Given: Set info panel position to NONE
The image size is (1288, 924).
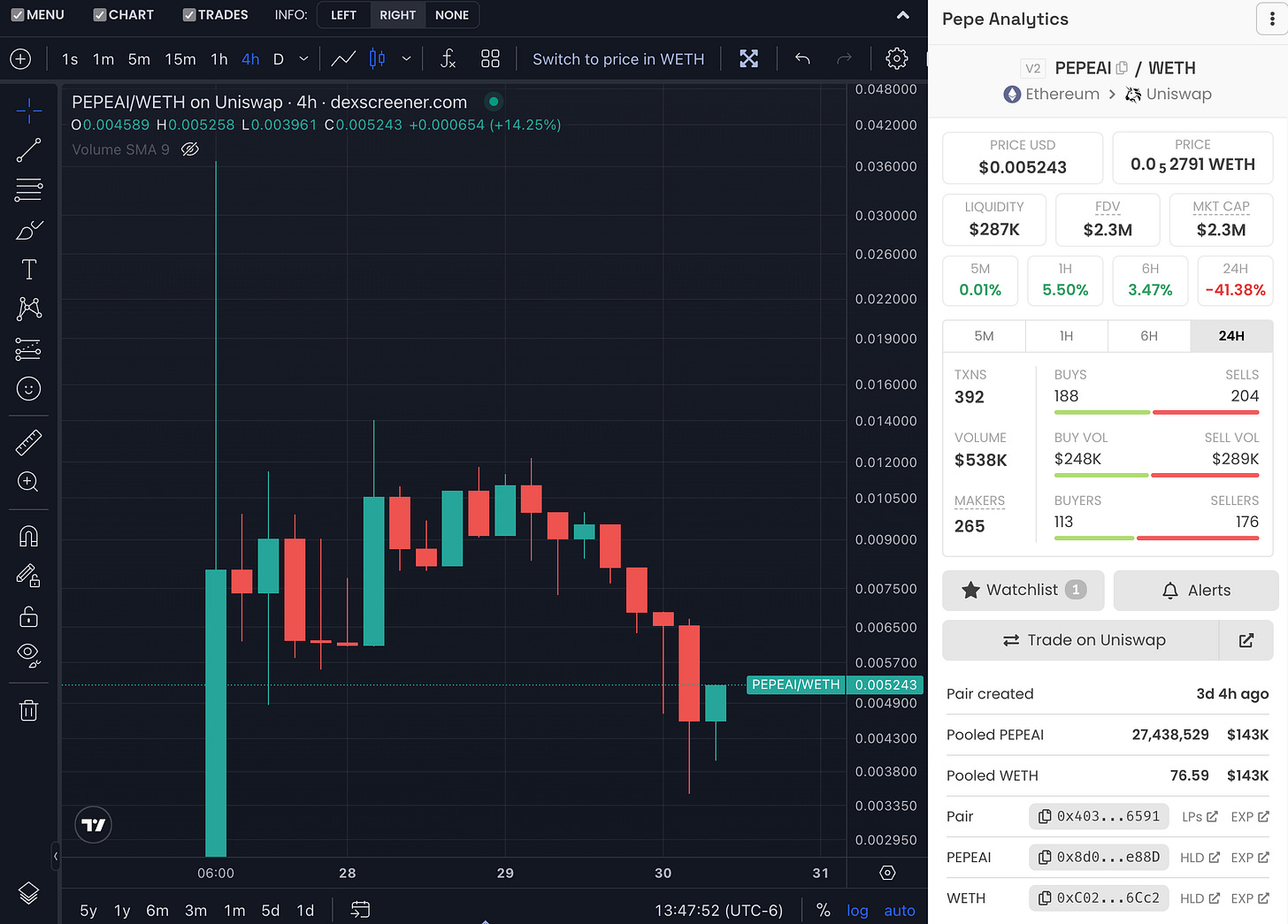Looking at the screenshot, I should click(x=452, y=15).
